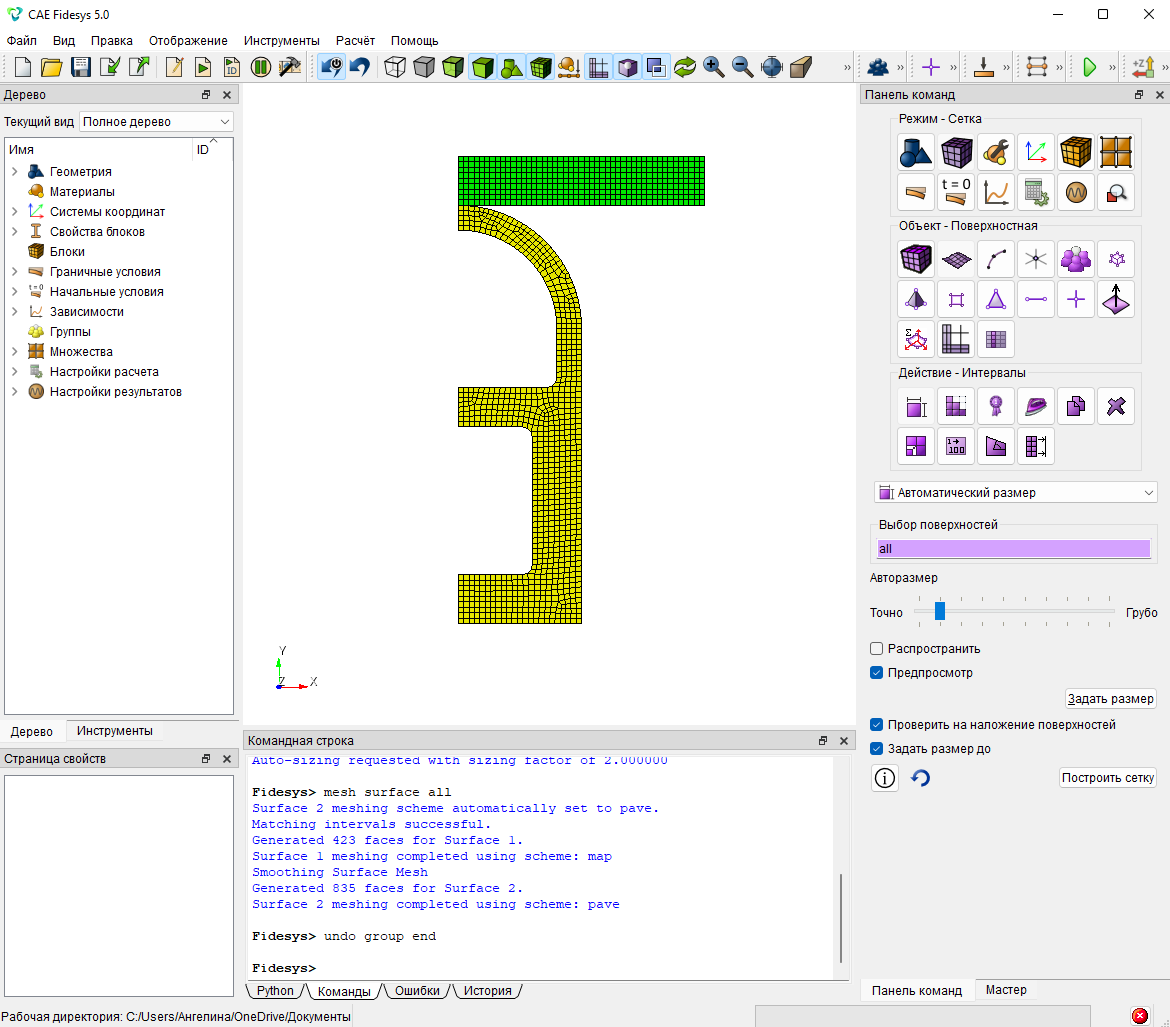Click the Undo arrow icon in toolbar
This screenshot has width=1170, height=1027.
coord(360,67)
